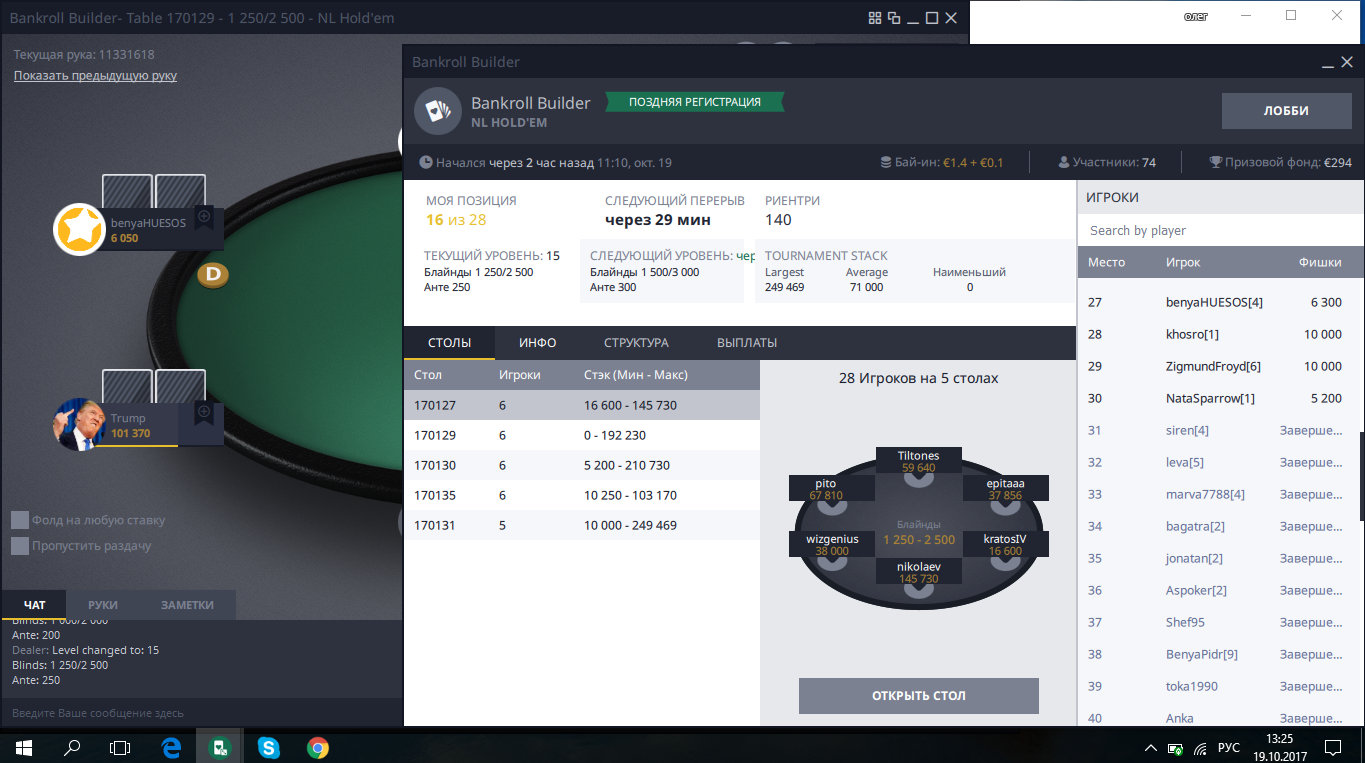Open the poker client in the taskbar
Image resolution: width=1365 pixels, height=763 pixels.
click(218, 747)
